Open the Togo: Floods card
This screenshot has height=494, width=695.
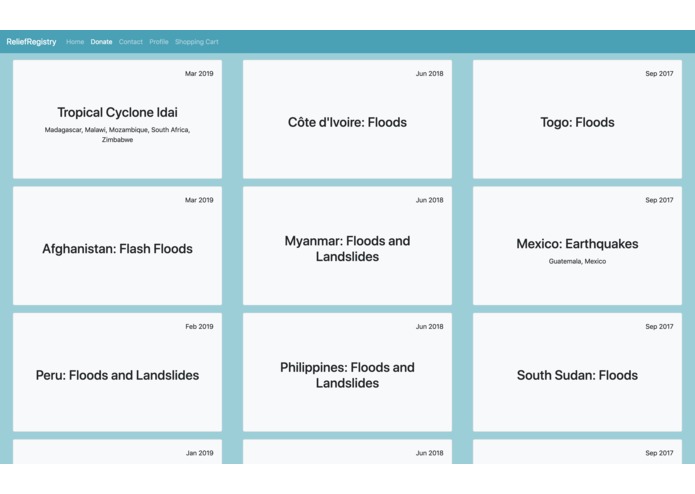pyautogui.click(x=578, y=119)
